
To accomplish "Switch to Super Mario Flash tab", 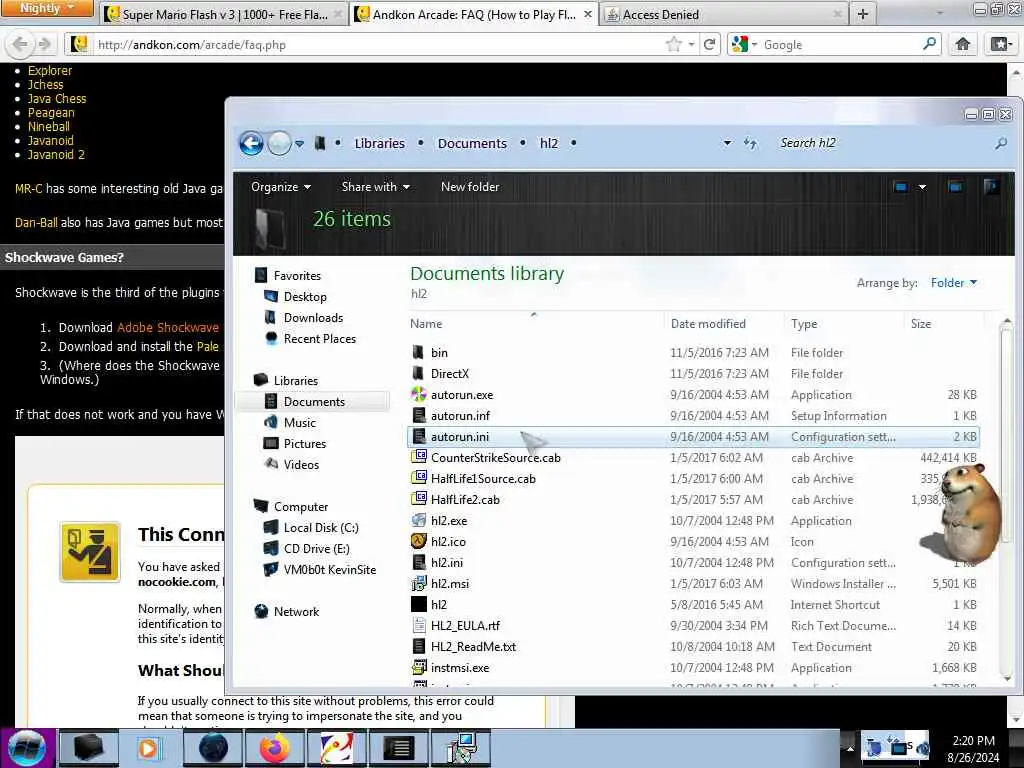I will (224, 14).
